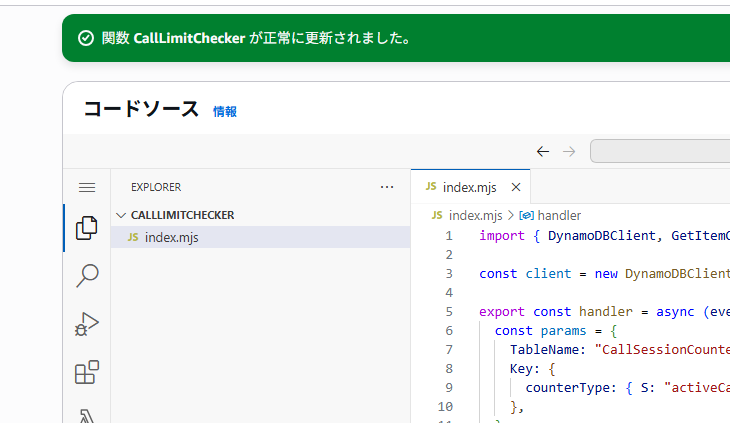Image resolution: width=730 pixels, height=423 pixels.
Task: Open the Extensions view
Action: (87, 373)
